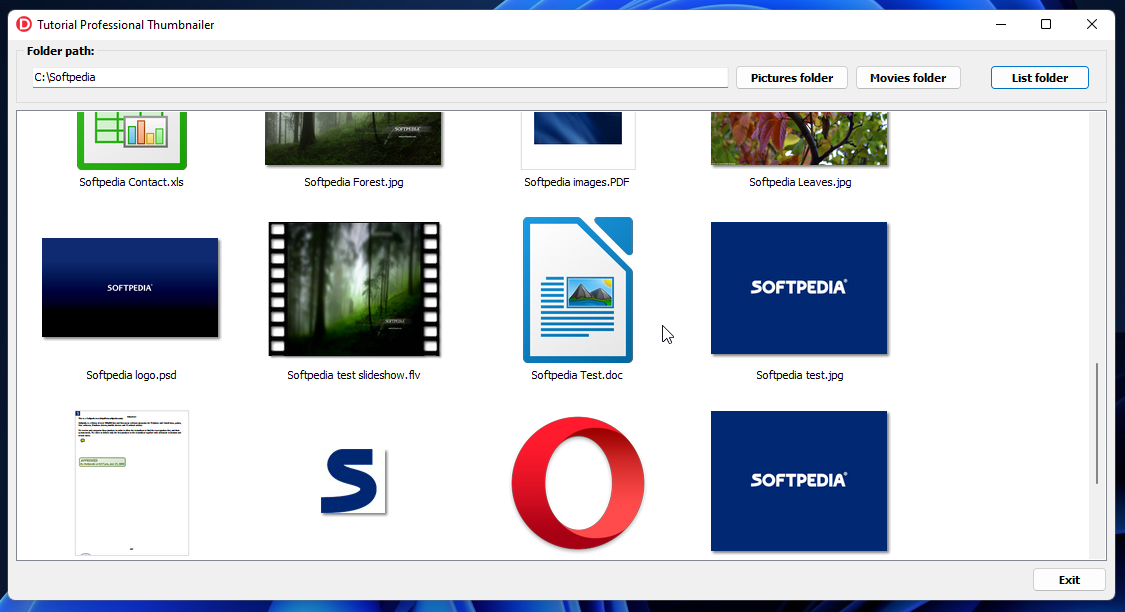This screenshot has height=612, width=1125.
Task: Click the 'Softpedia test.jpg' file name
Action: click(800, 375)
